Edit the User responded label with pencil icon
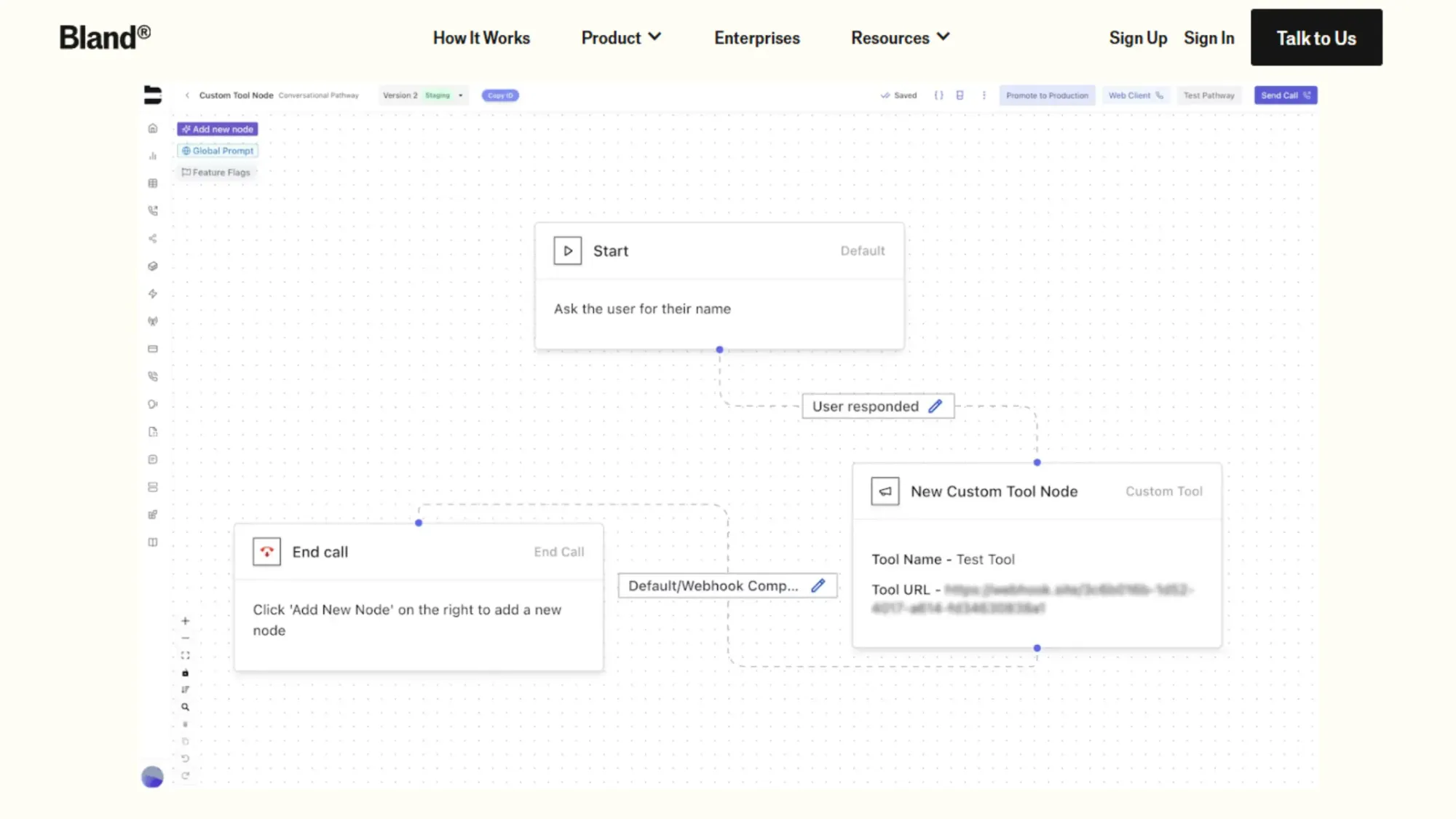This screenshot has height=819, width=1456. tap(935, 406)
